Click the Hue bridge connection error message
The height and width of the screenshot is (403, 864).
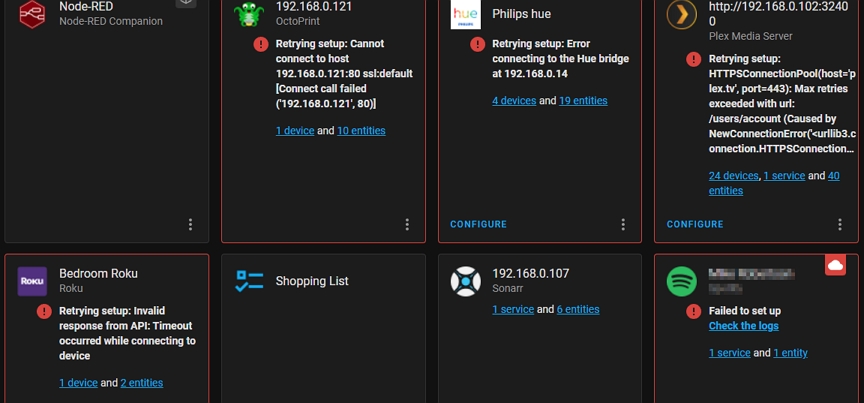[x=560, y=58]
